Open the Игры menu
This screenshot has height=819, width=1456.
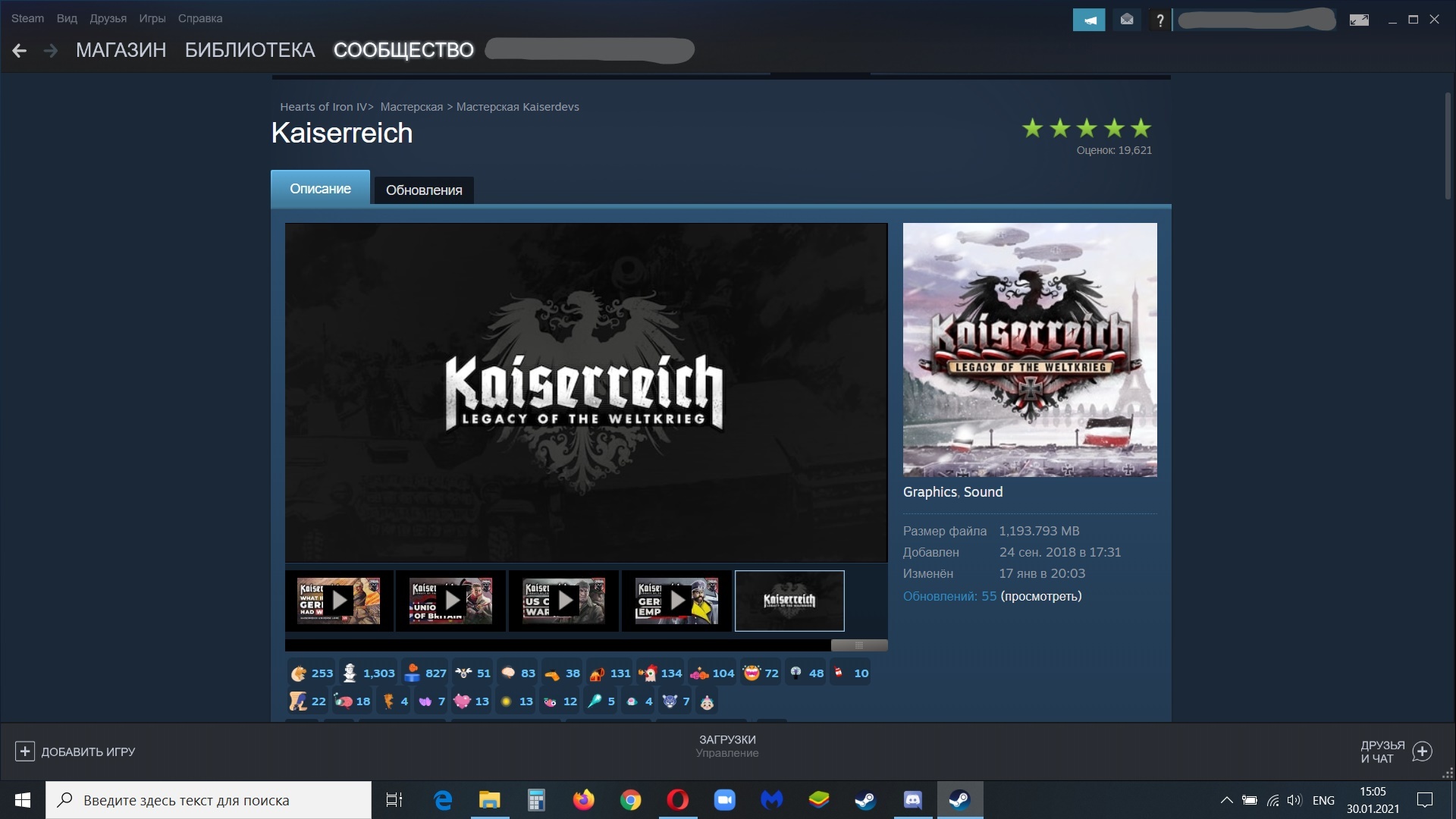tap(152, 18)
